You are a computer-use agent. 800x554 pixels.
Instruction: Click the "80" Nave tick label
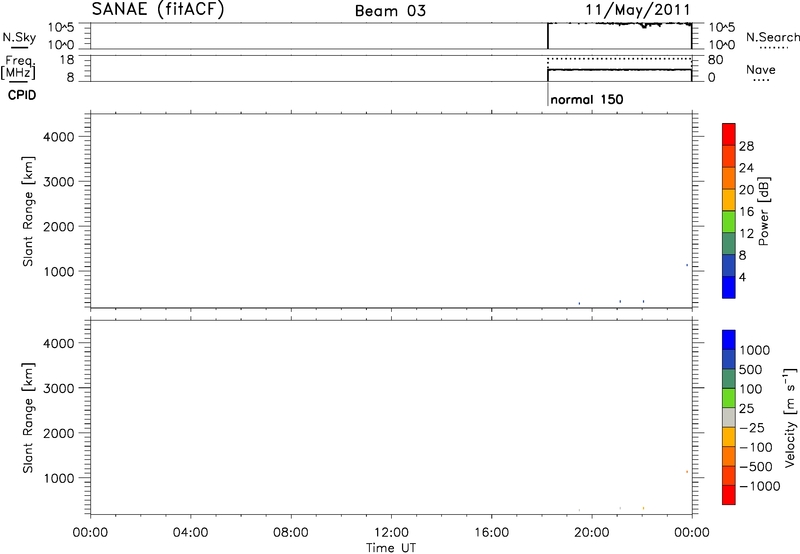[x=715, y=60]
